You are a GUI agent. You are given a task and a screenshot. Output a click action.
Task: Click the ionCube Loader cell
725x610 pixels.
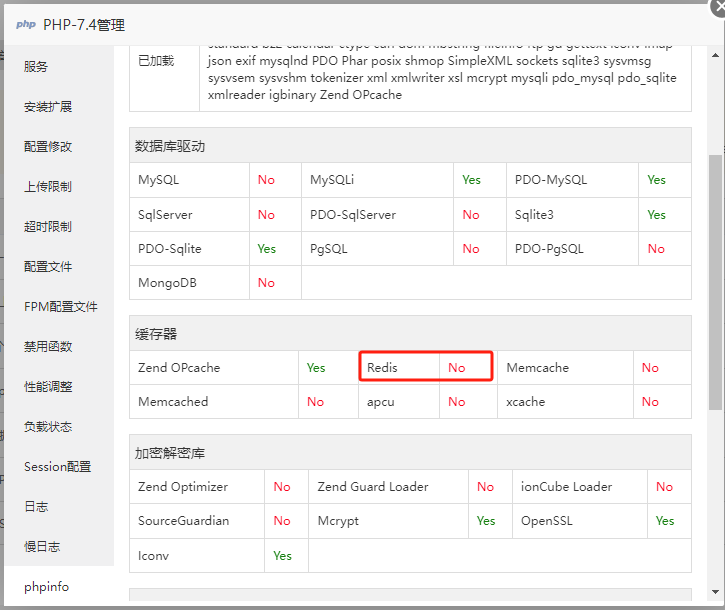[x=580, y=487]
